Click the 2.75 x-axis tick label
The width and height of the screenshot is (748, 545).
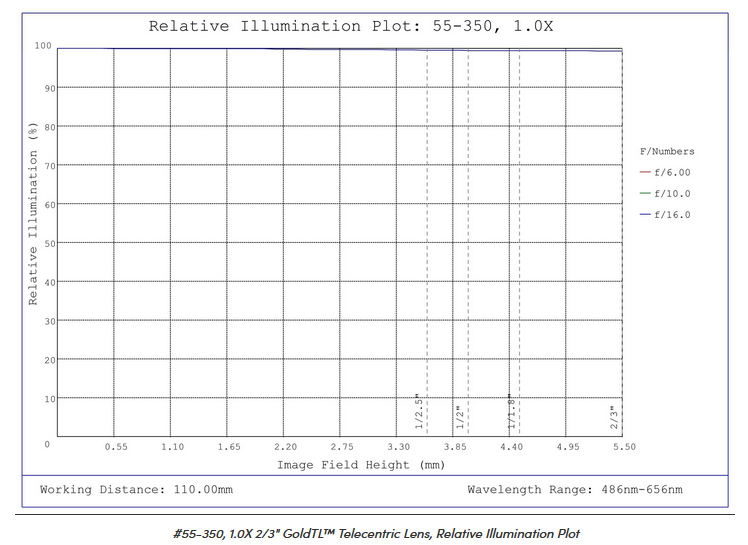[x=341, y=447]
